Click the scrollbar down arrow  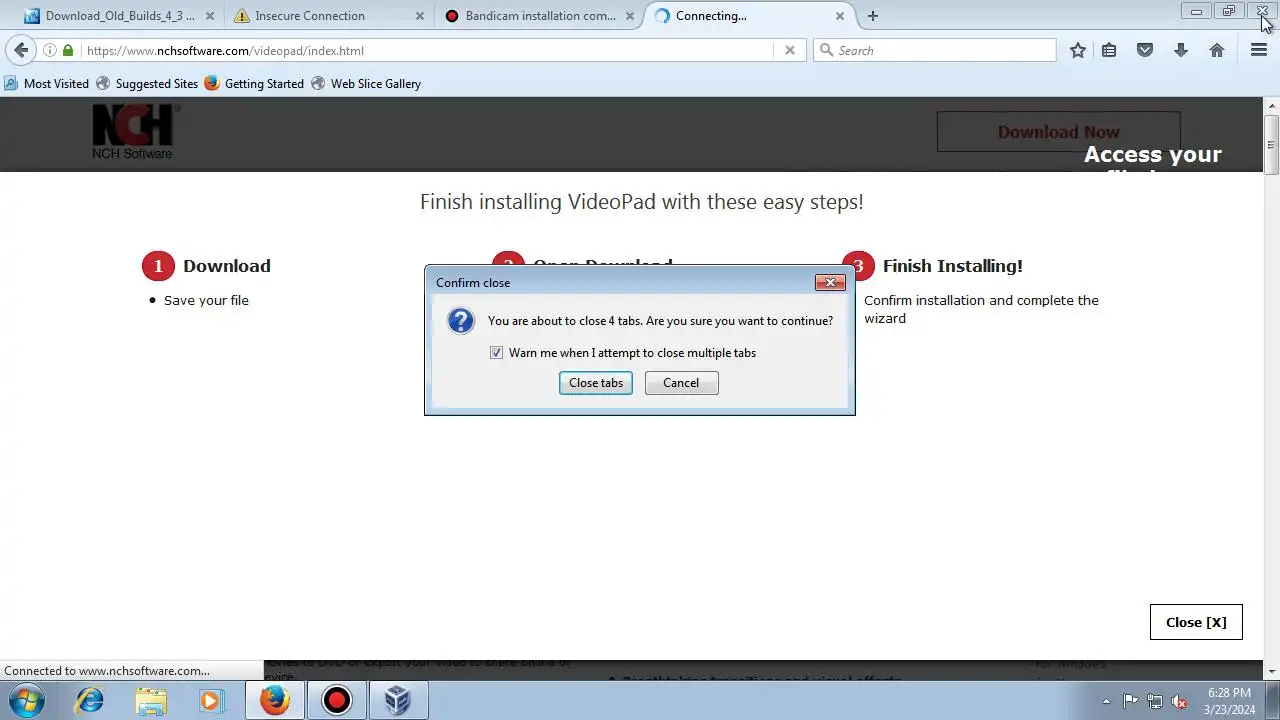1272,672
